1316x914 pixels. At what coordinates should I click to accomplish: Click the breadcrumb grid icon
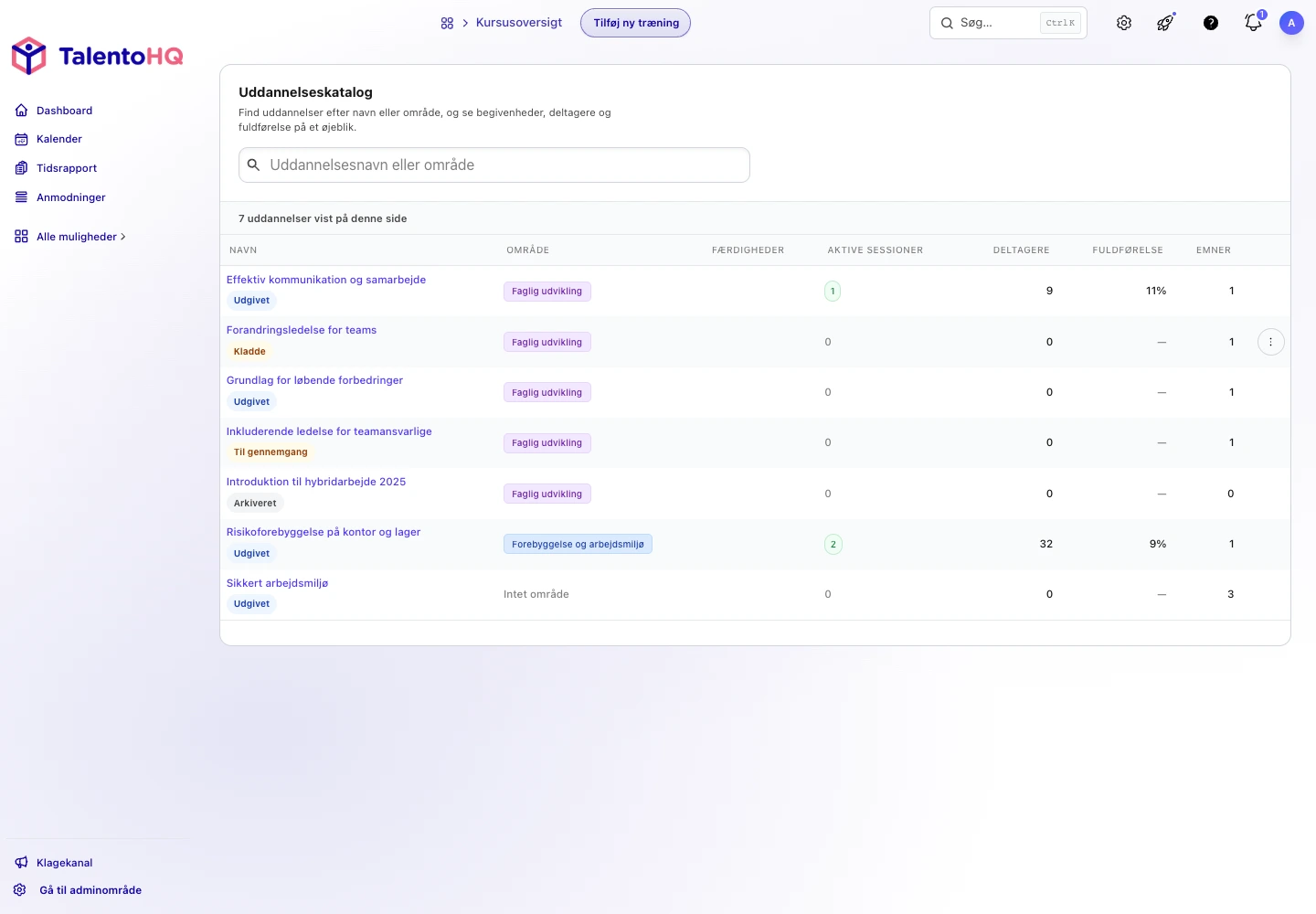click(447, 23)
